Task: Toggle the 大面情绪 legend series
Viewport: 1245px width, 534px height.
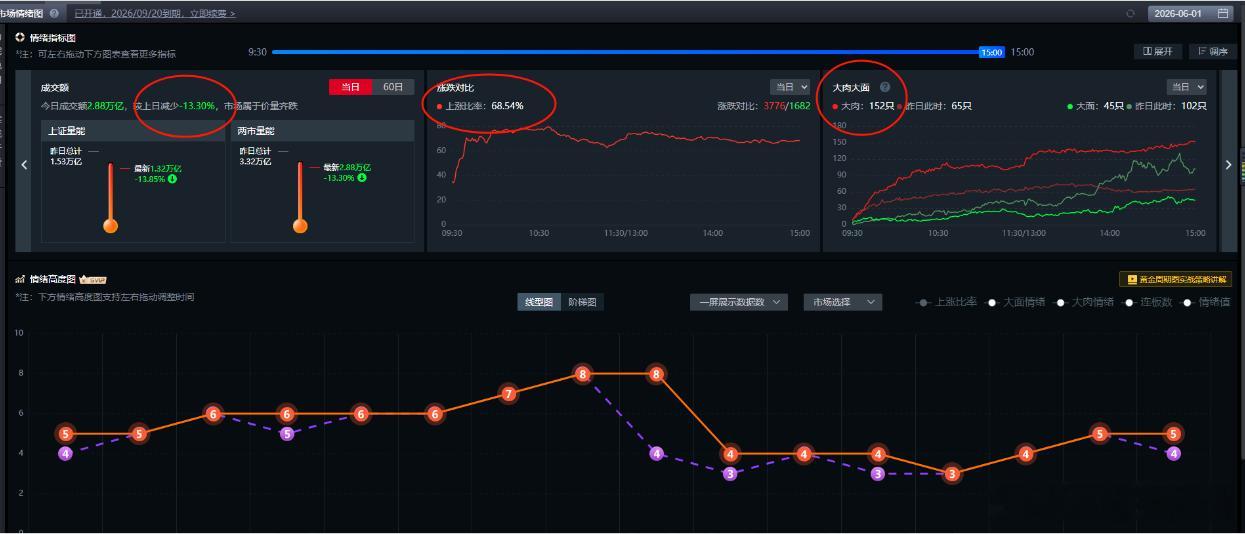Action: click(1014, 302)
